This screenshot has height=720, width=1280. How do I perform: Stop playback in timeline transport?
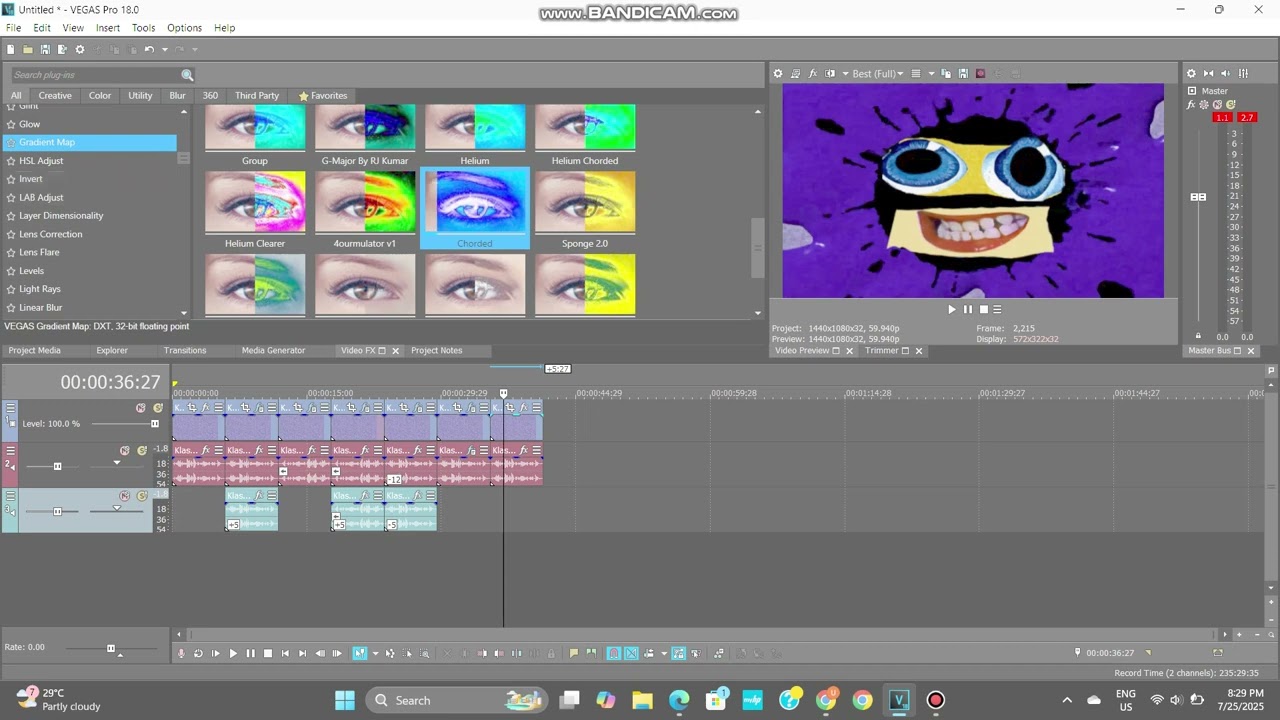pyautogui.click(x=267, y=653)
